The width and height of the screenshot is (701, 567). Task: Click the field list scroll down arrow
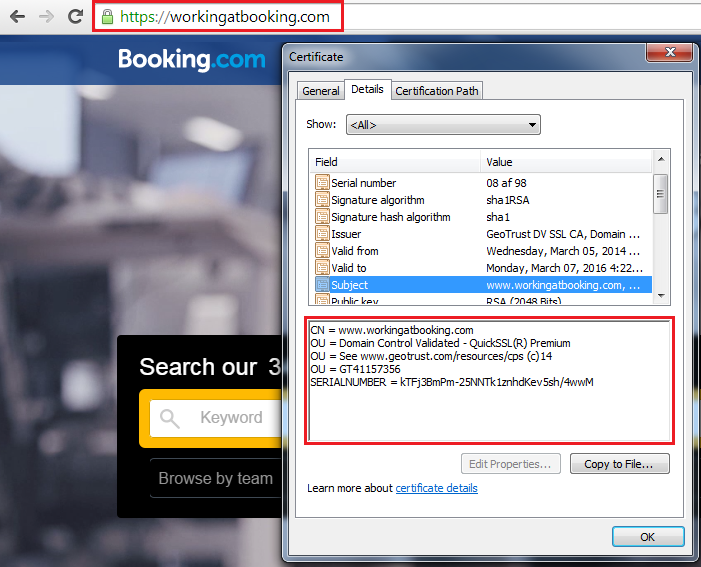coord(661,296)
